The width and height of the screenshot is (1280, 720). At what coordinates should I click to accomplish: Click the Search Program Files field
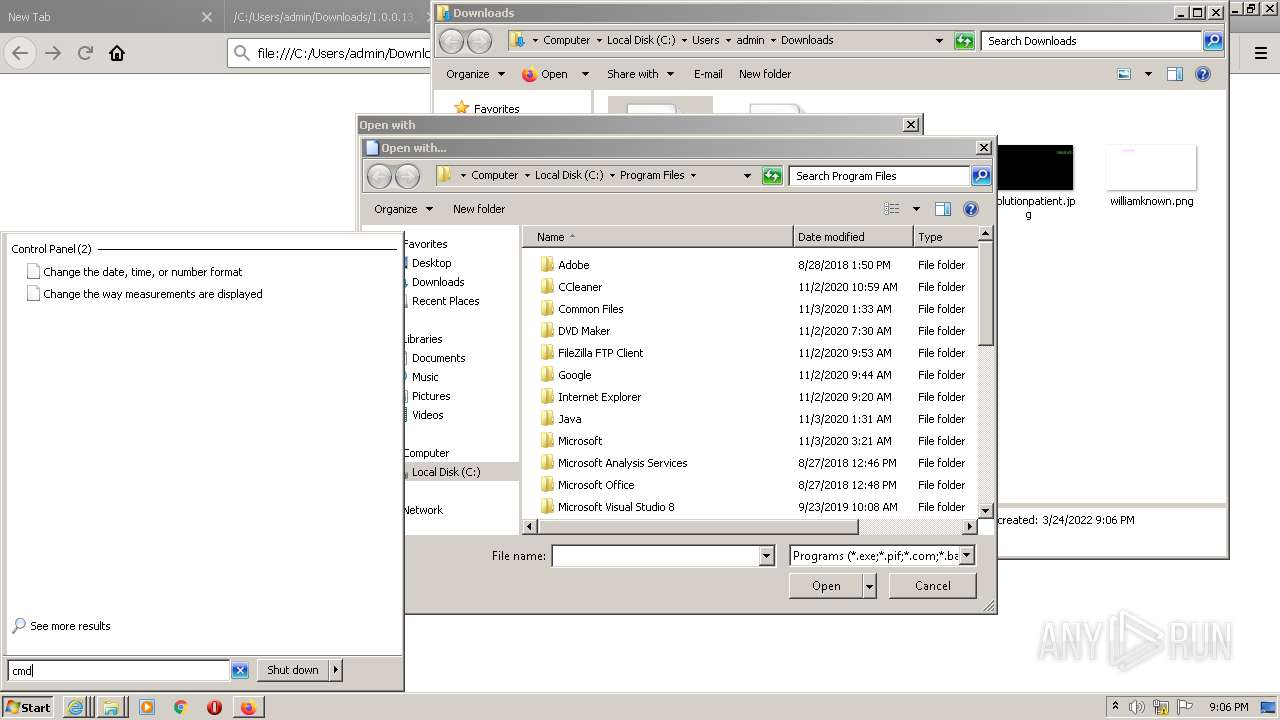click(880, 176)
